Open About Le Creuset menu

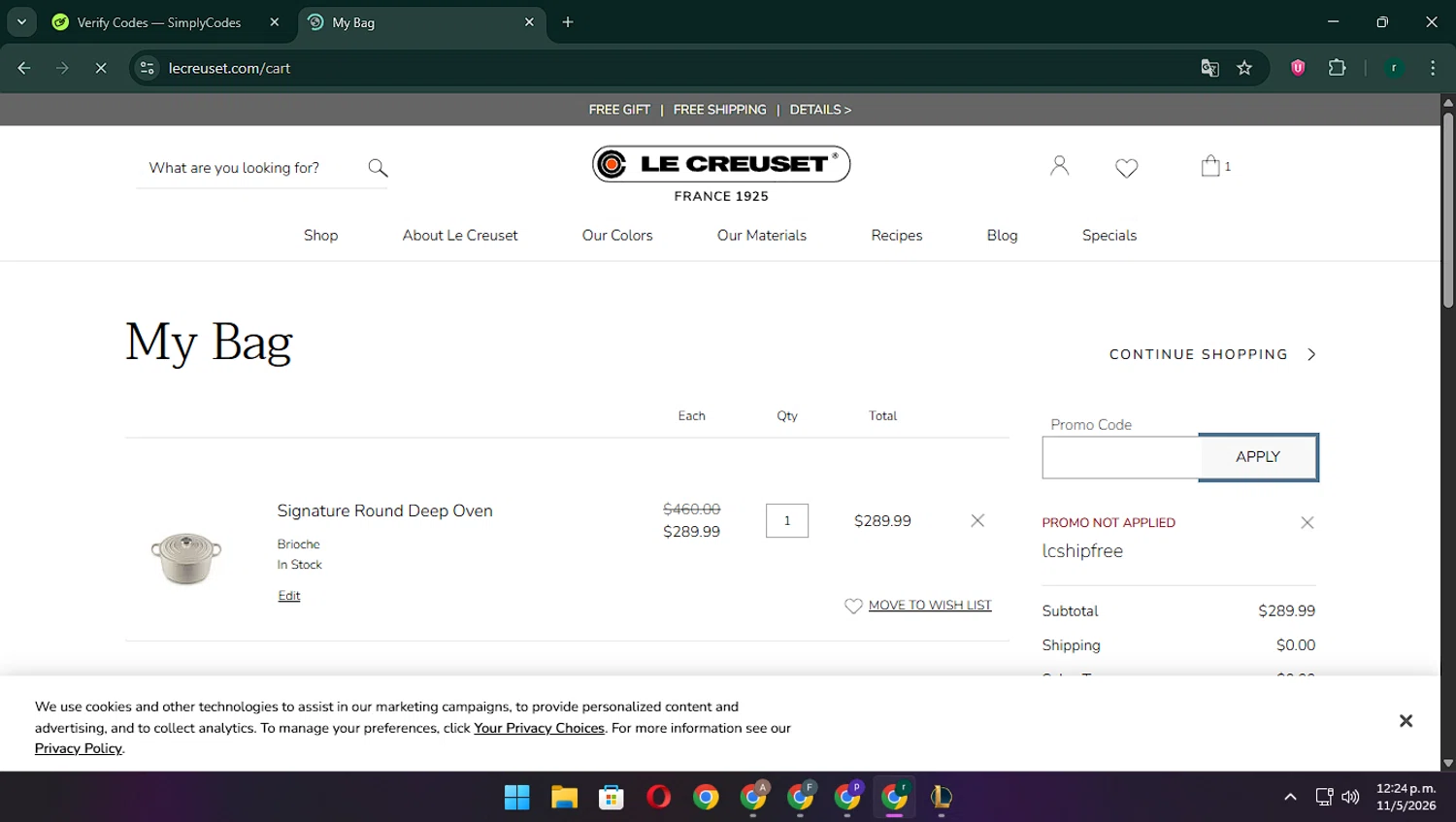click(460, 235)
